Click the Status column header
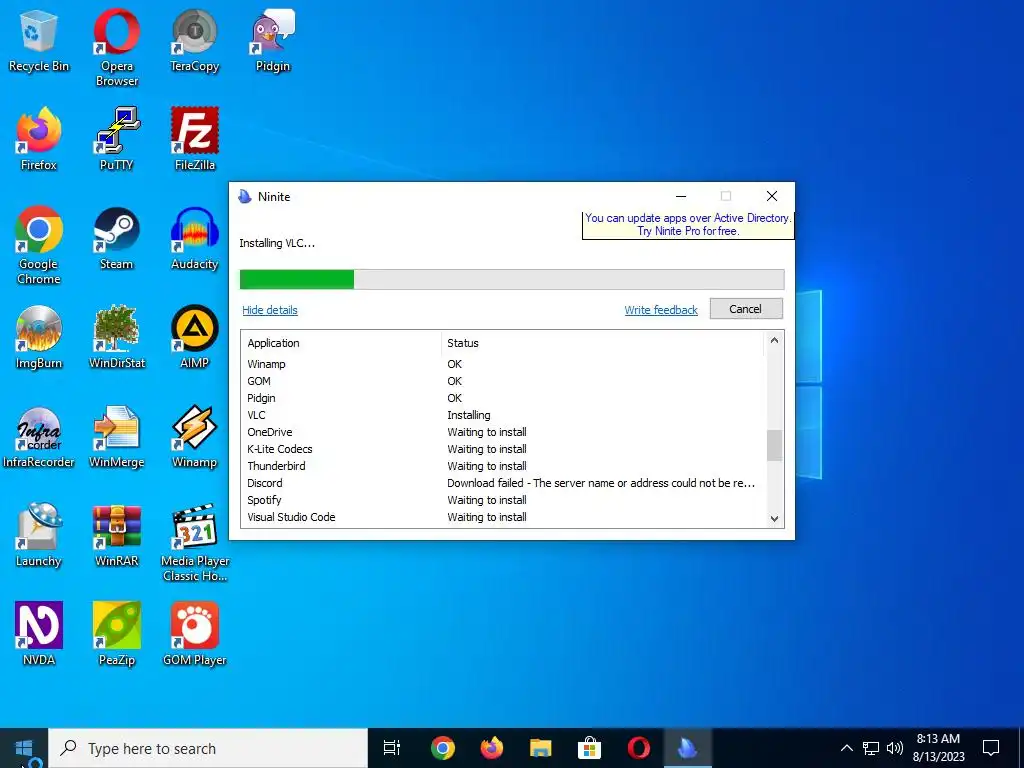Screen dimensions: 1024x768 click(x=603, y=343)
